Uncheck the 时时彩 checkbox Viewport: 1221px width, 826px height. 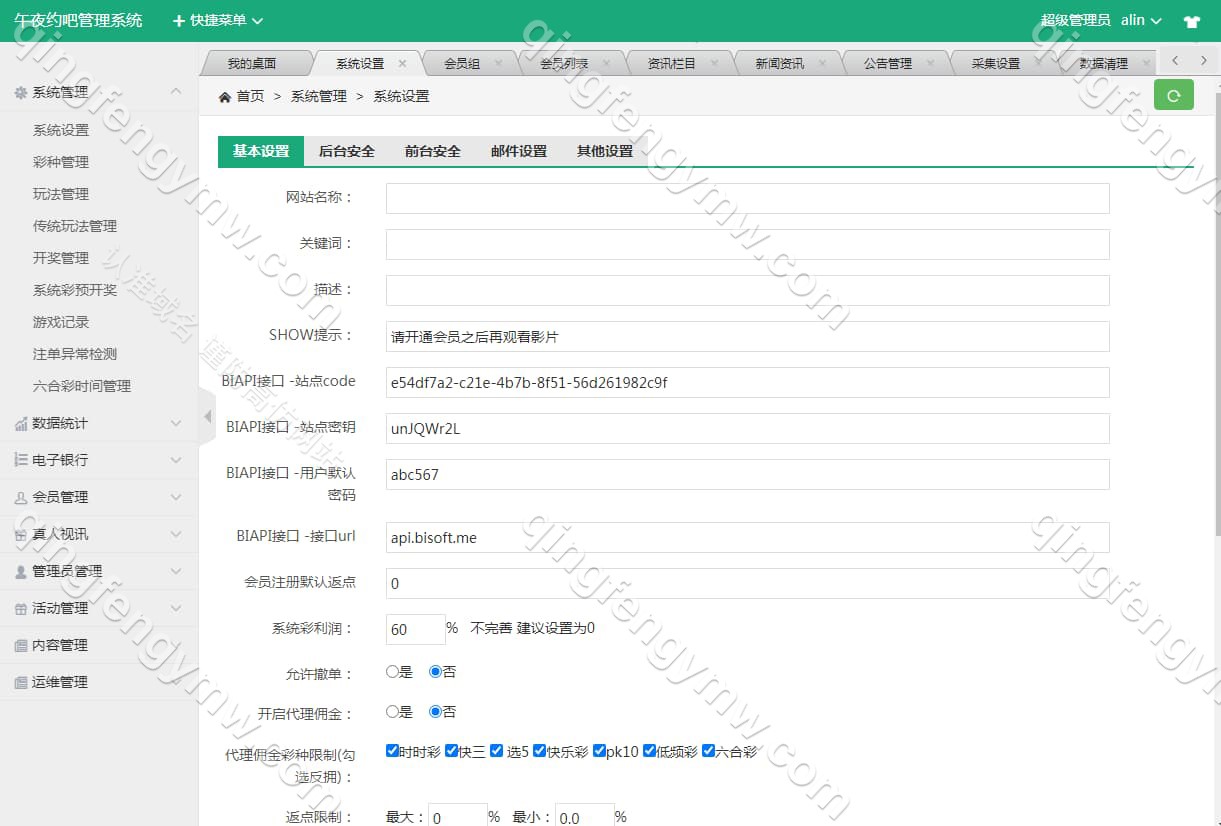coord(393,751)
